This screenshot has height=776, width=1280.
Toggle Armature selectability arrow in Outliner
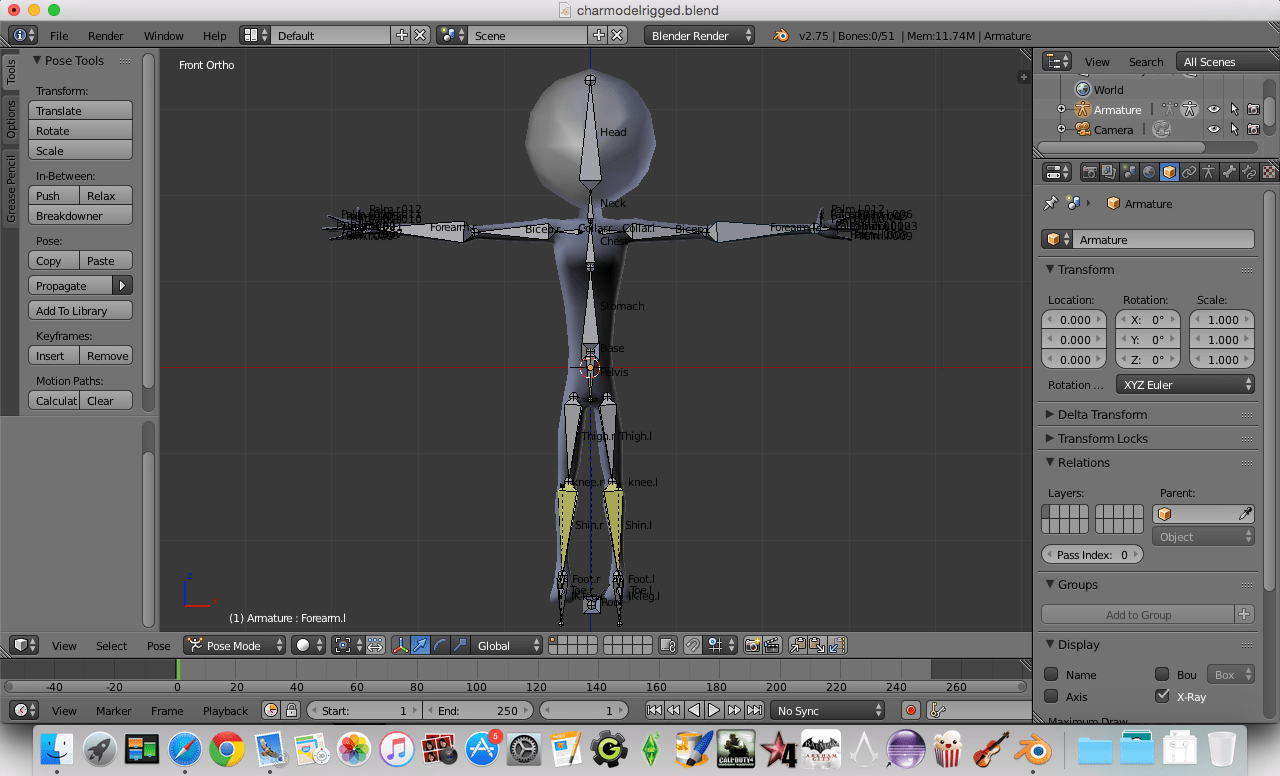[x=1234, y=110]
